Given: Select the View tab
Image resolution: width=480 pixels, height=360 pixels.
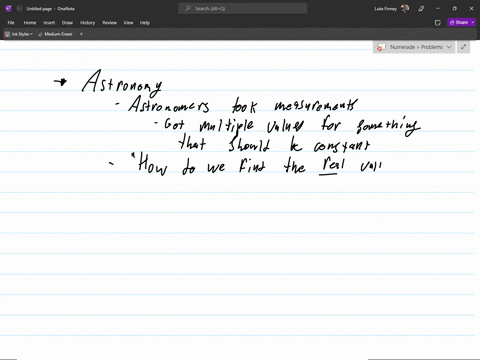Looking at the screenshot, I should (x=128, y=23).
